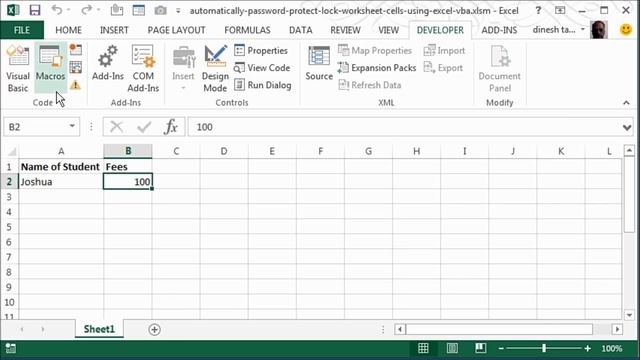Select the Fees header cell

pyautogui.click(x=128, y=167)
